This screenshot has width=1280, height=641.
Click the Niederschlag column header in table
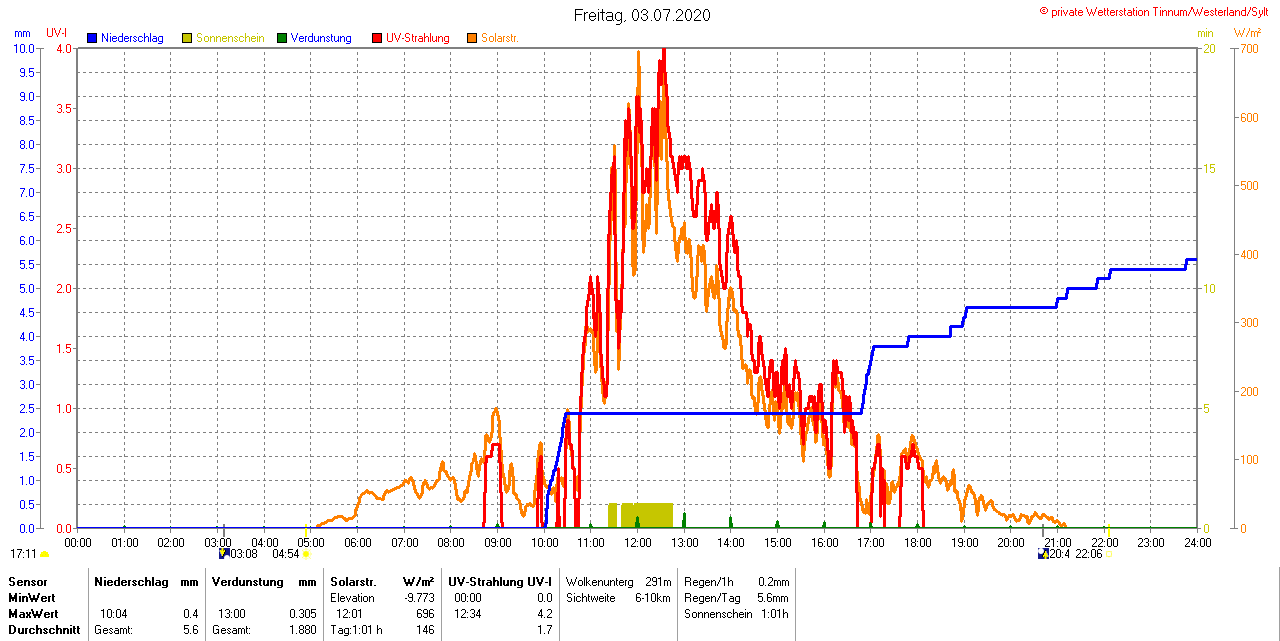130,581
